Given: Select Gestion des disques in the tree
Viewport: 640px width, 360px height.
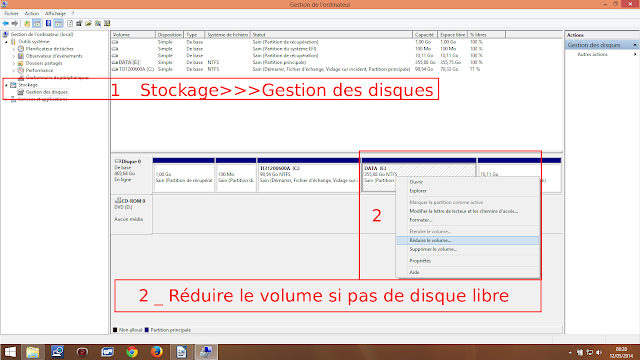Looking at the screenshot, I should [47, 92].
